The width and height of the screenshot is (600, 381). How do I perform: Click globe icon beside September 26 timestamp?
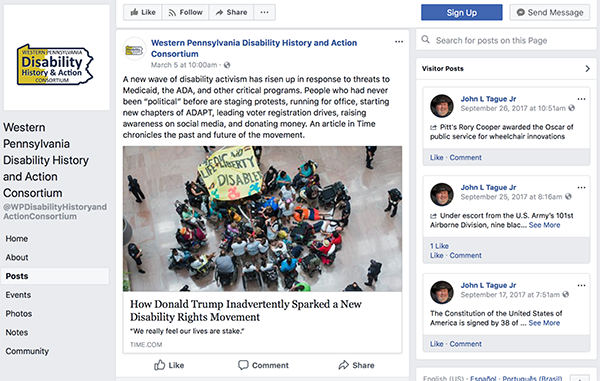[571, 108]
